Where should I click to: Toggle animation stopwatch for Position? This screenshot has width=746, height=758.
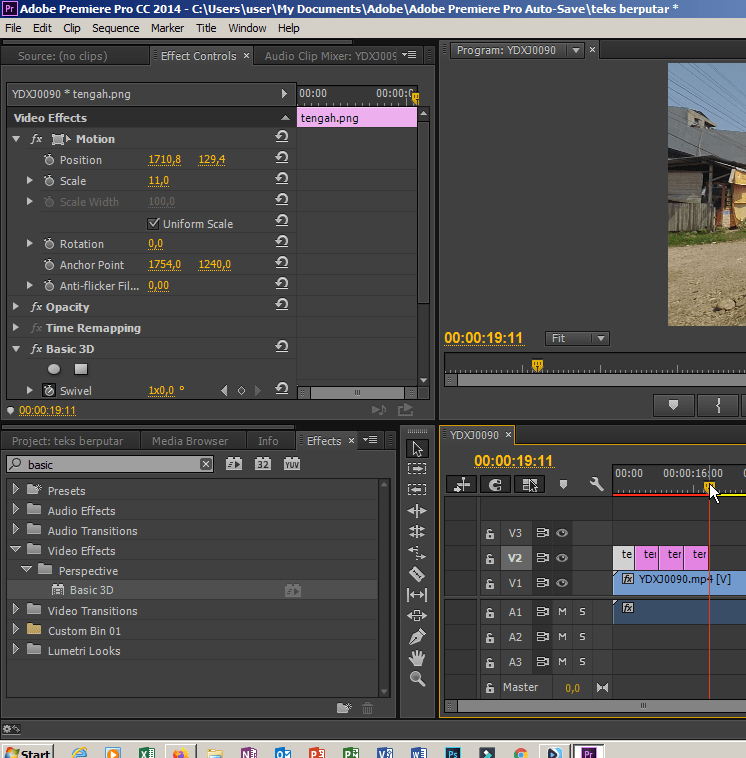tap(49, 160)
